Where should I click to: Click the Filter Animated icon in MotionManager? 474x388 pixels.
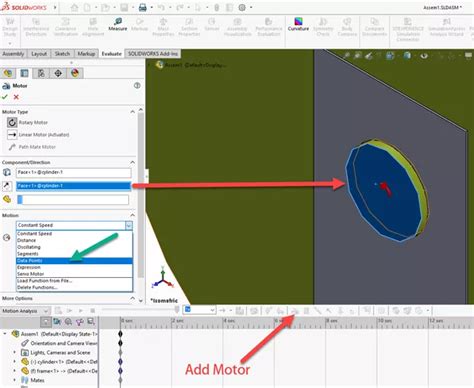[57, 321]
